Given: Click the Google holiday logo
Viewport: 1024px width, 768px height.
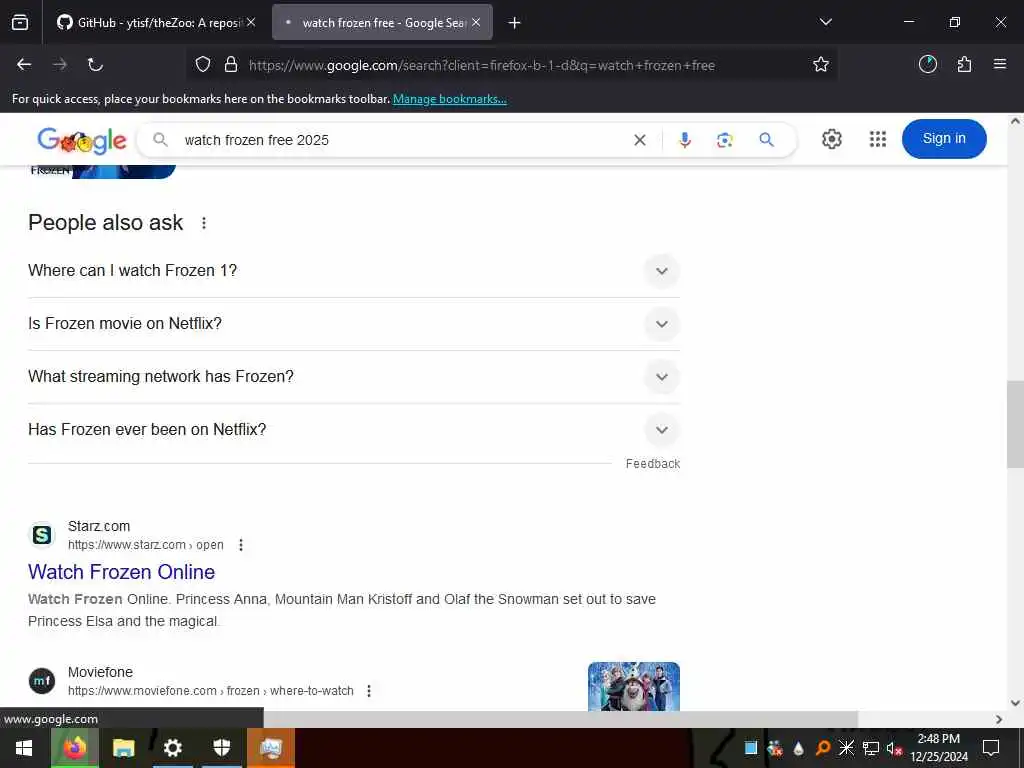Looking at the screenshot, I should [82, 140].
